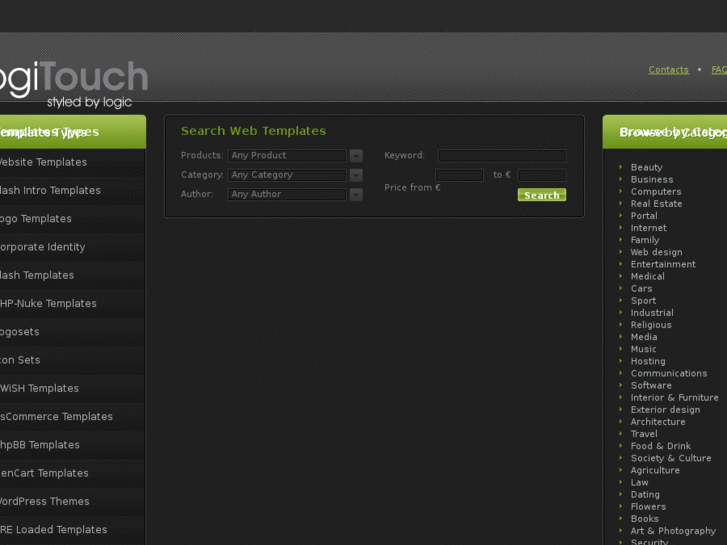
Task: Browse the Society & Culture category
Action: [670, 458]
